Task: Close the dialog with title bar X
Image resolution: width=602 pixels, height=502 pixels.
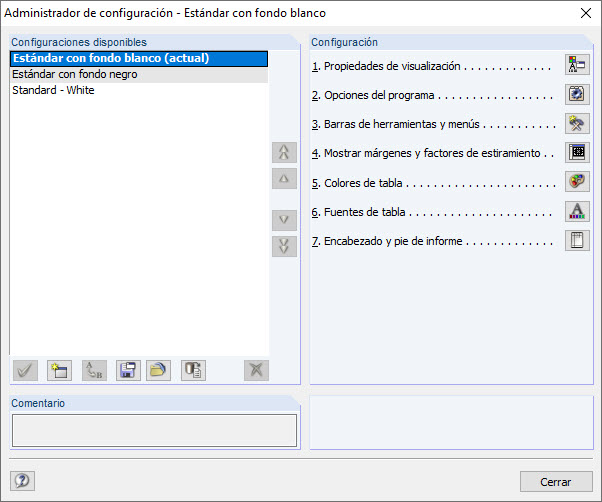Action: click(586, 13)
